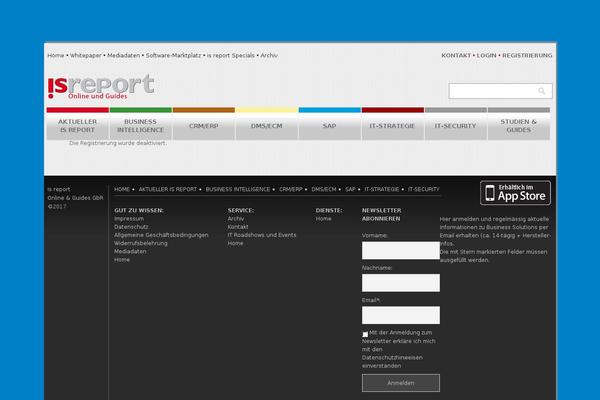Image resolution: width=600 pixels, height=400 pixels.
Task: Open IT Roadshows und Events link
Action: pos(262,235)
